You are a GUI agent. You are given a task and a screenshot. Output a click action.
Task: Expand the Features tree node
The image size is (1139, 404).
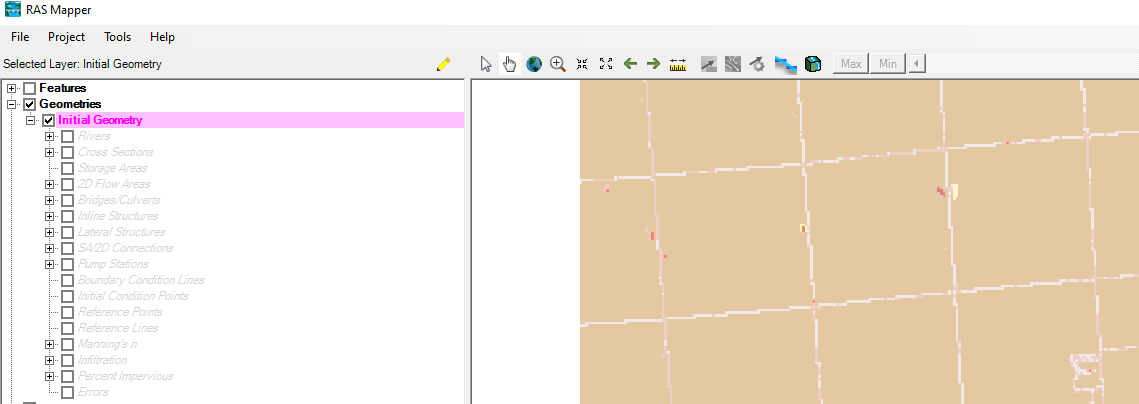click(x=12, y=88)
